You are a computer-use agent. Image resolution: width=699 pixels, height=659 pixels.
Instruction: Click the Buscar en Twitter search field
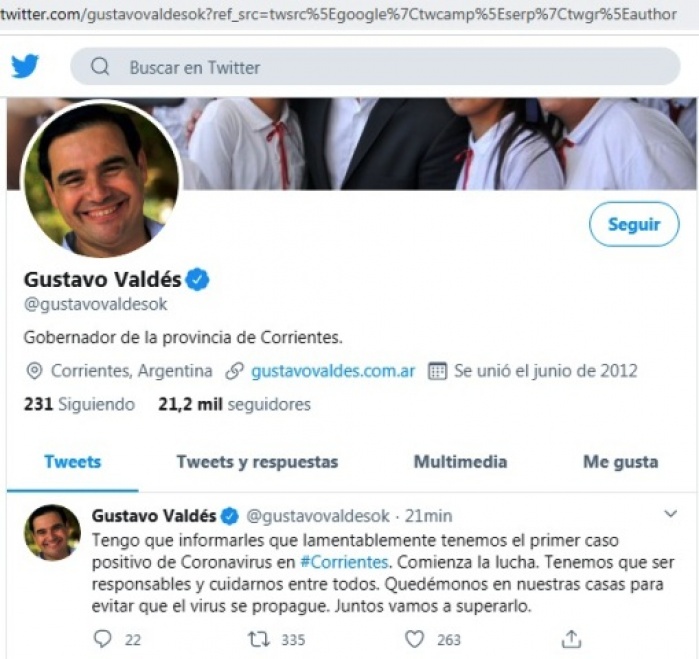point(375,66)
